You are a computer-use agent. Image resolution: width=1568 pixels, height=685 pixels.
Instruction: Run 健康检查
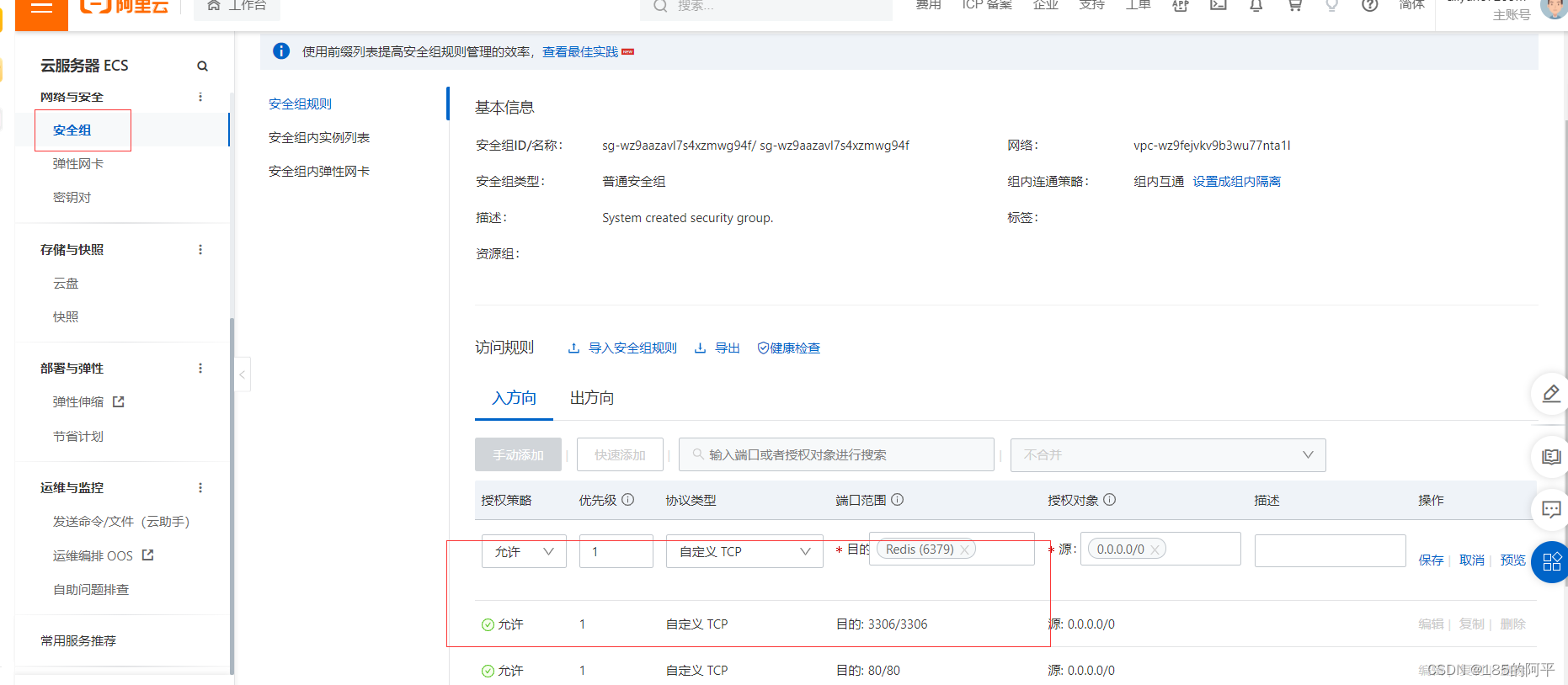point(788,348)
